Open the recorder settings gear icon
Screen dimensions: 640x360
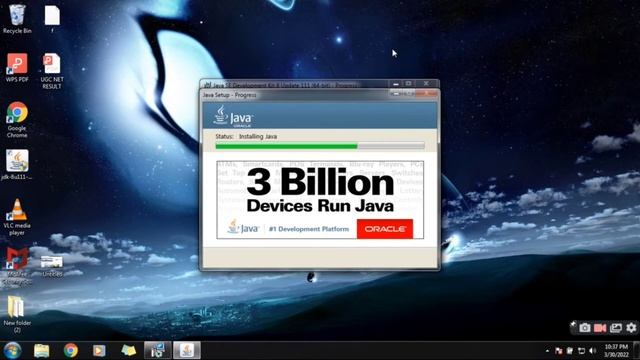[x=631, y=327]
